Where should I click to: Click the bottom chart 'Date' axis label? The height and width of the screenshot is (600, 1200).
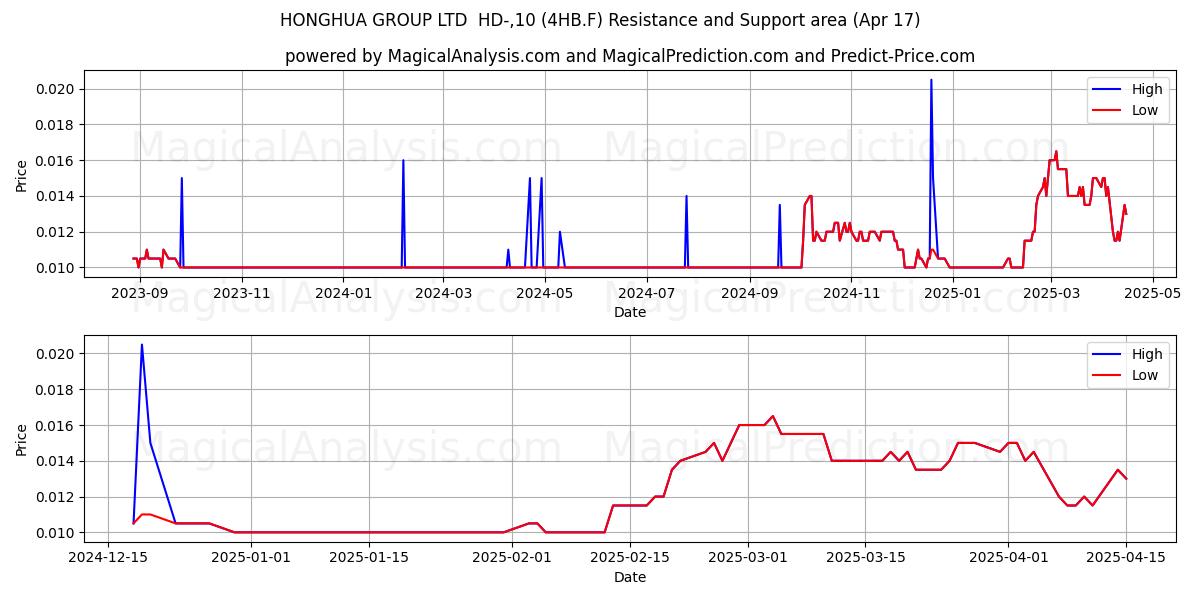(630, 577)
